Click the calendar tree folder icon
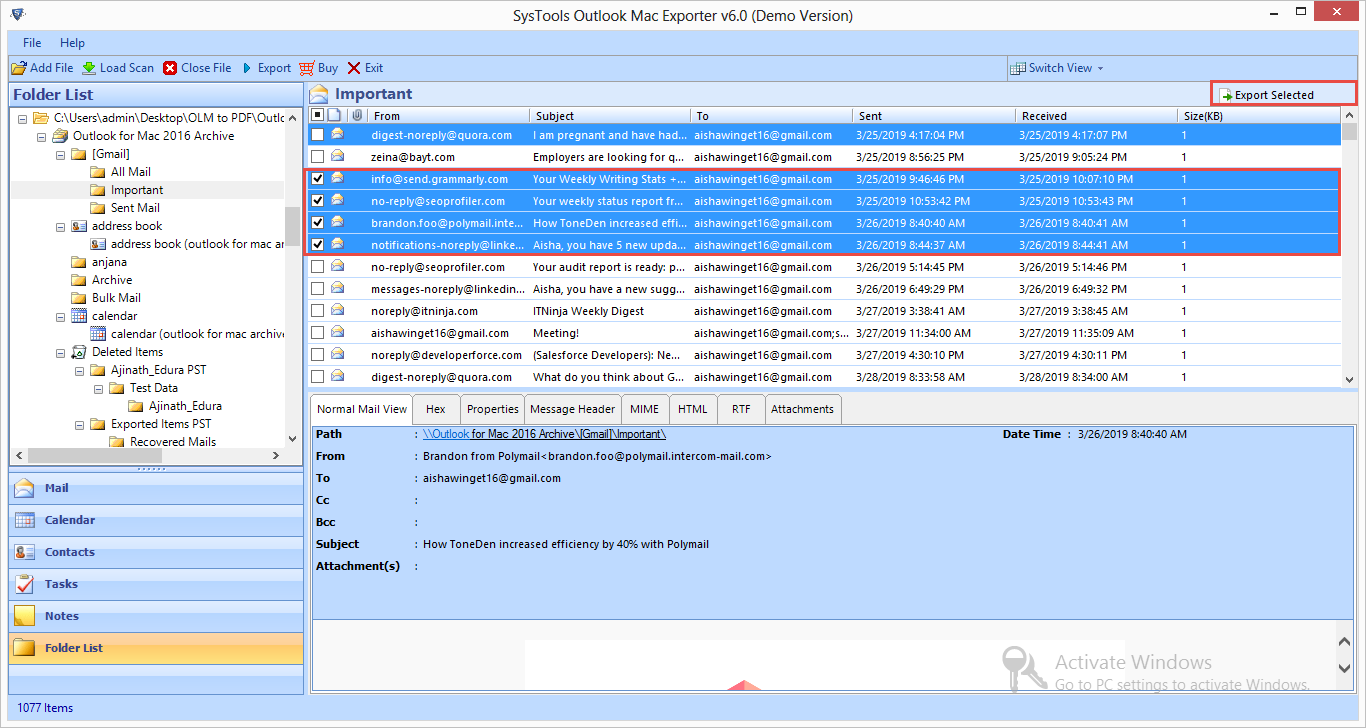This screenshot has width=1366, height=728. (x=79, y=316)
